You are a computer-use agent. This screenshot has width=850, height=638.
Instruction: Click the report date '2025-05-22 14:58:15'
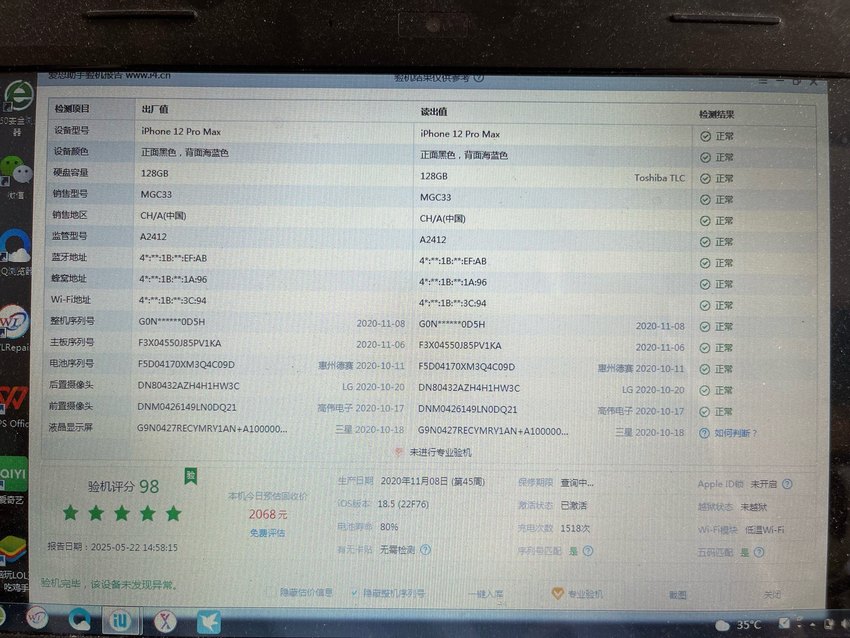point(134,547)
